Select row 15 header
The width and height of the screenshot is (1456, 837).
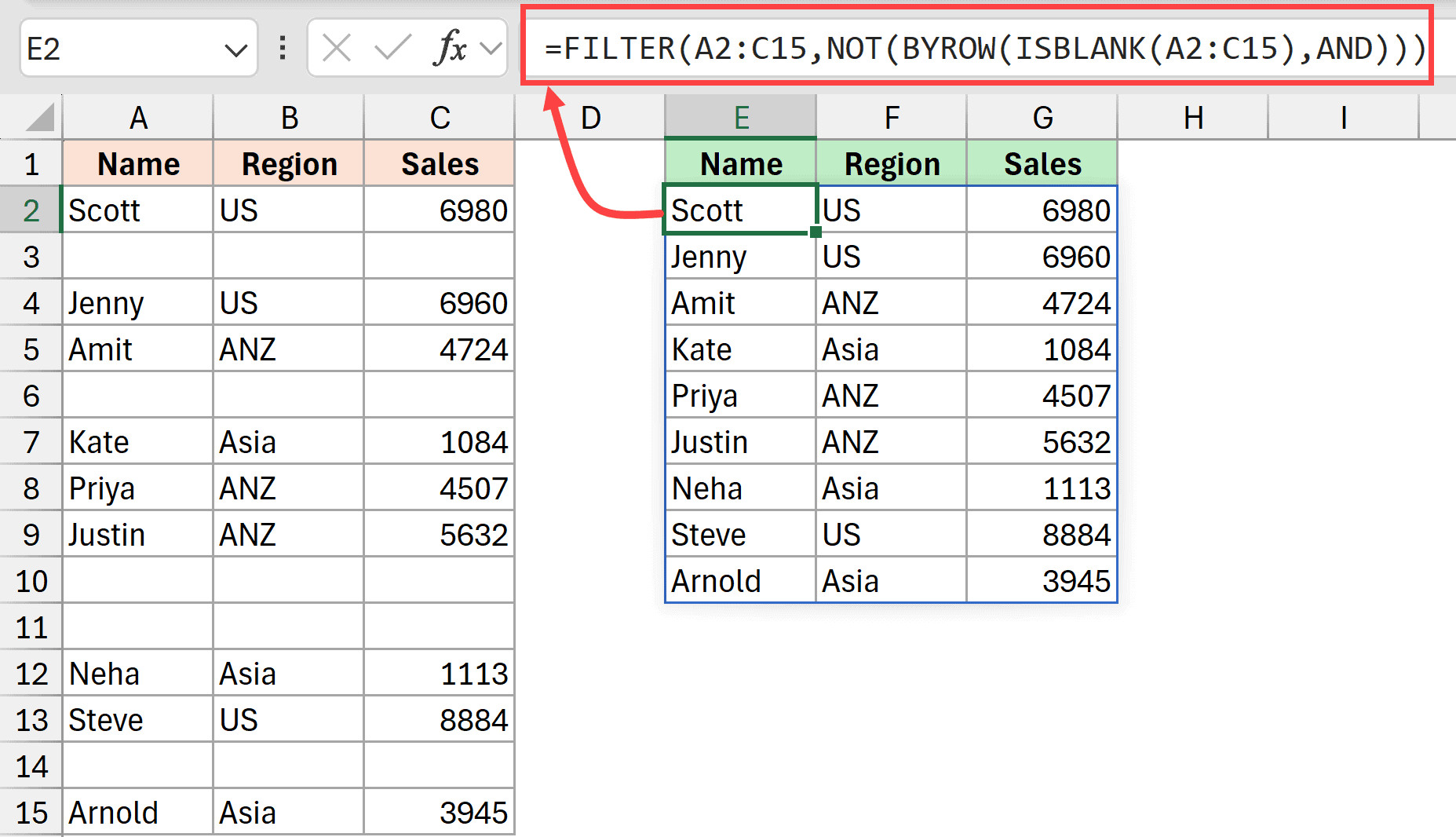[31, 812]
